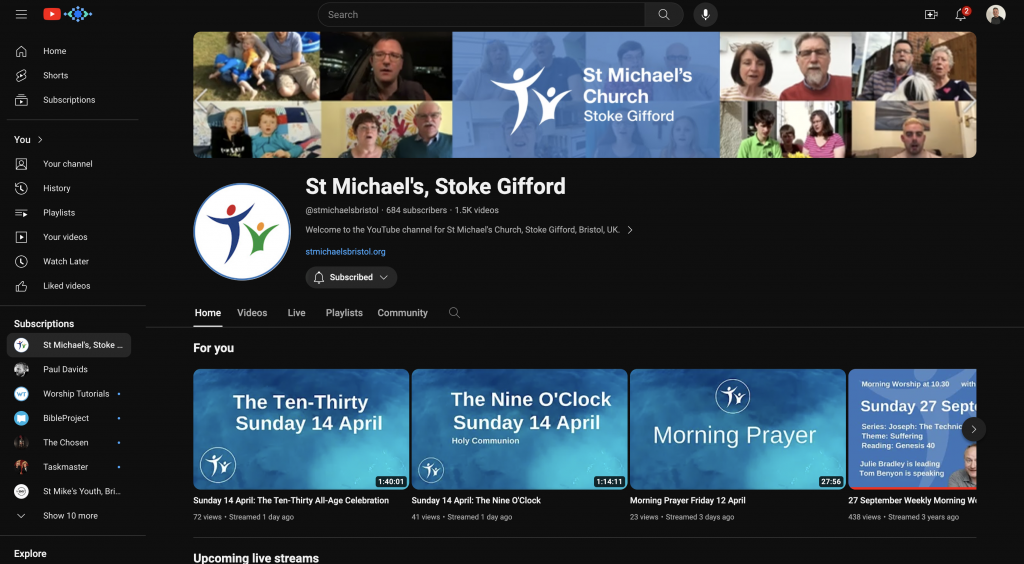This screenshot has width=1024, height=564.
Task: Click the Your videos icon
Action: tap(22, 237)
